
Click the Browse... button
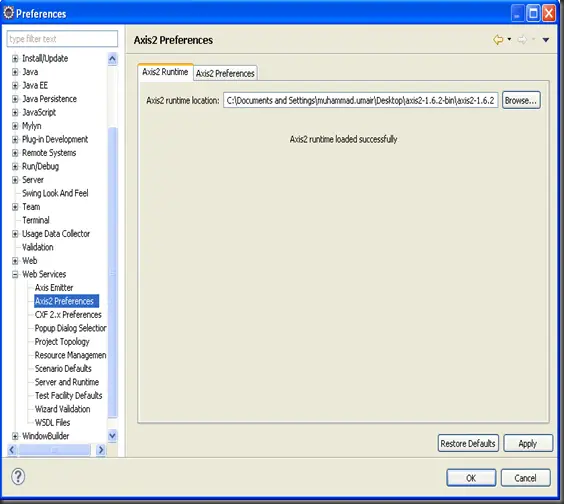(x=521, y=100)
